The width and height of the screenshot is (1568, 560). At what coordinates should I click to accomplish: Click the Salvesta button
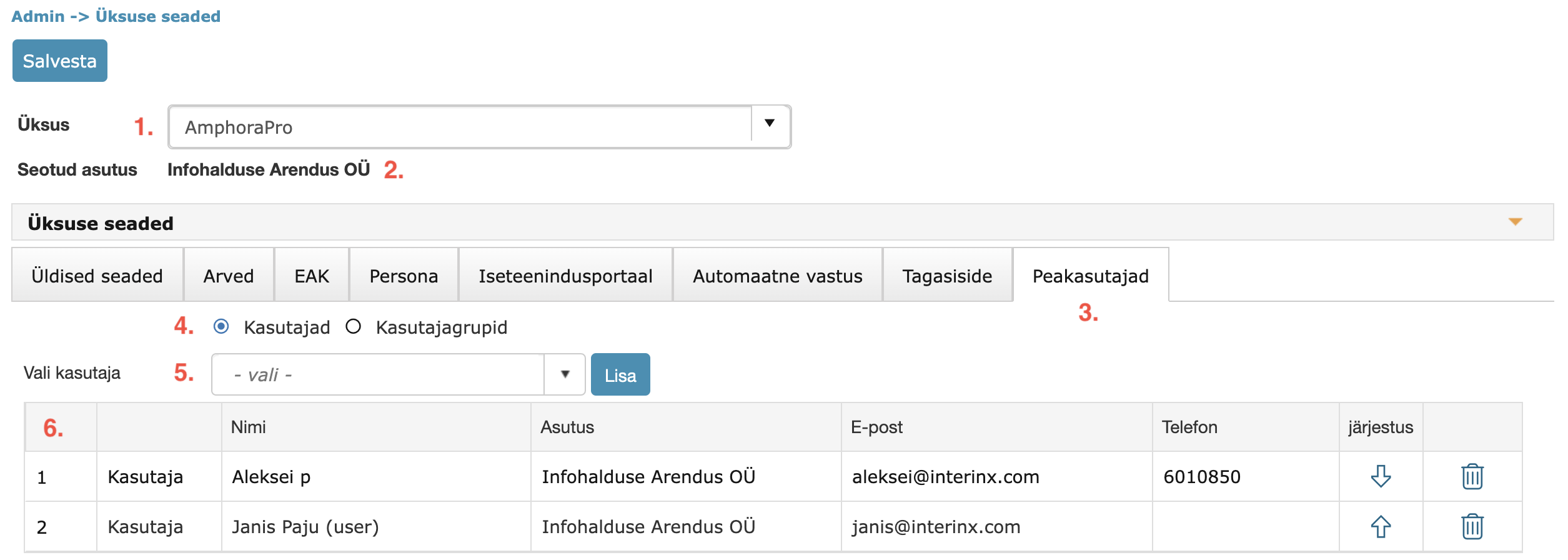(60, 61)
